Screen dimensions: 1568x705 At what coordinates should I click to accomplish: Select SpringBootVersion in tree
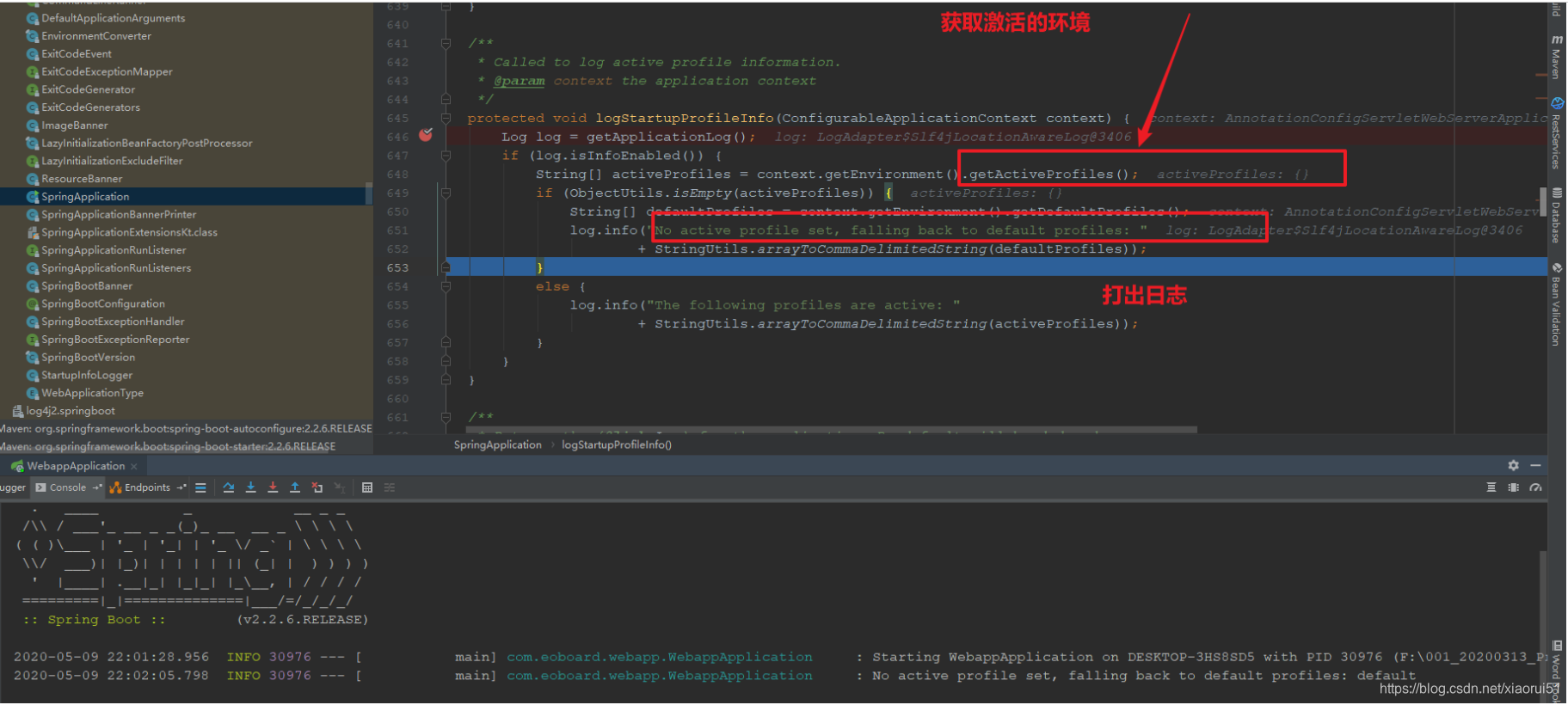88,358
